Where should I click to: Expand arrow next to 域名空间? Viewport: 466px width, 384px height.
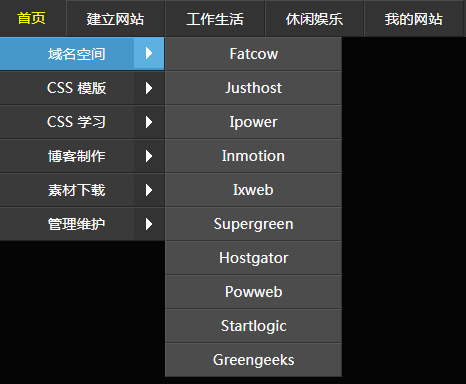149,53
